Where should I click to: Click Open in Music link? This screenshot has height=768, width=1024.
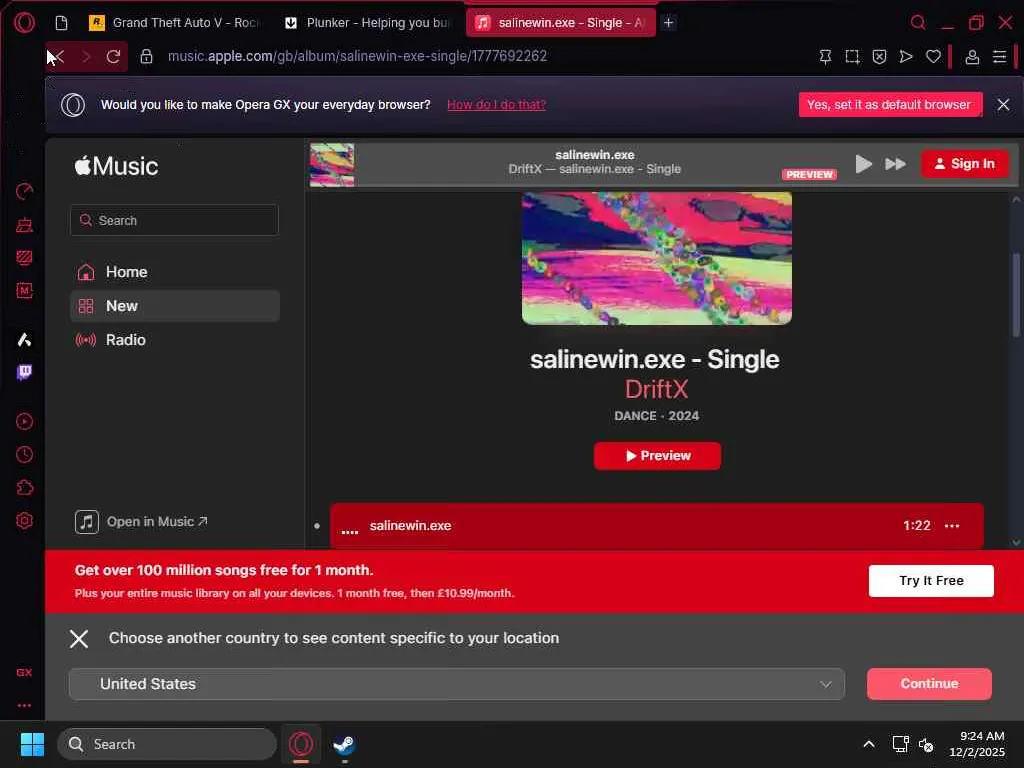coord(142,522)
